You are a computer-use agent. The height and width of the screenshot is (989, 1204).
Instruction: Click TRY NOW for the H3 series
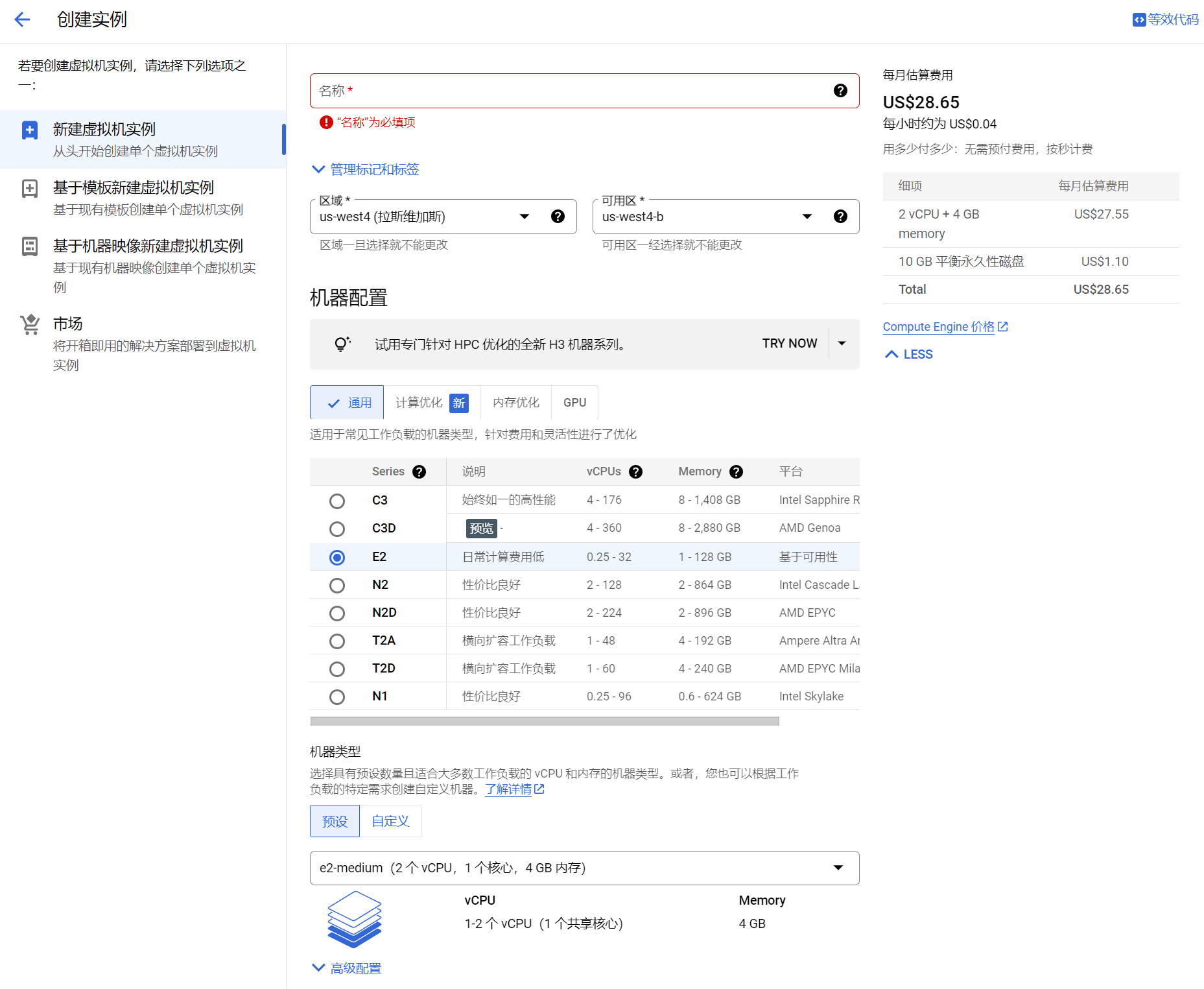coord(788,343)
